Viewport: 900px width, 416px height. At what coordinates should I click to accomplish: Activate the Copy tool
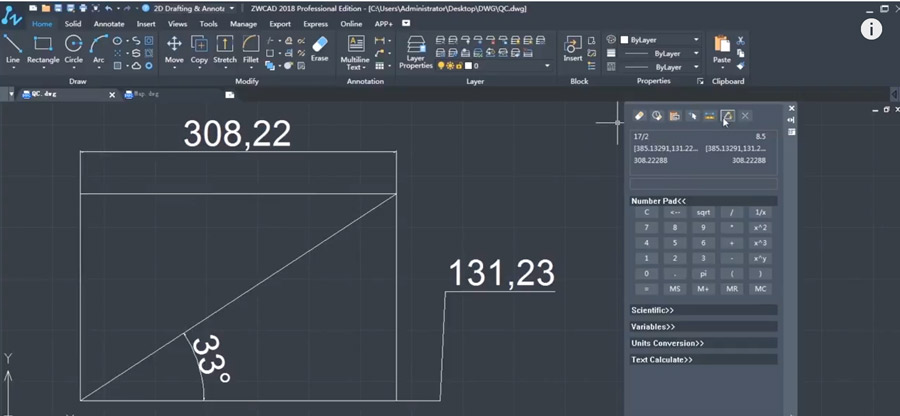point(199,48)
